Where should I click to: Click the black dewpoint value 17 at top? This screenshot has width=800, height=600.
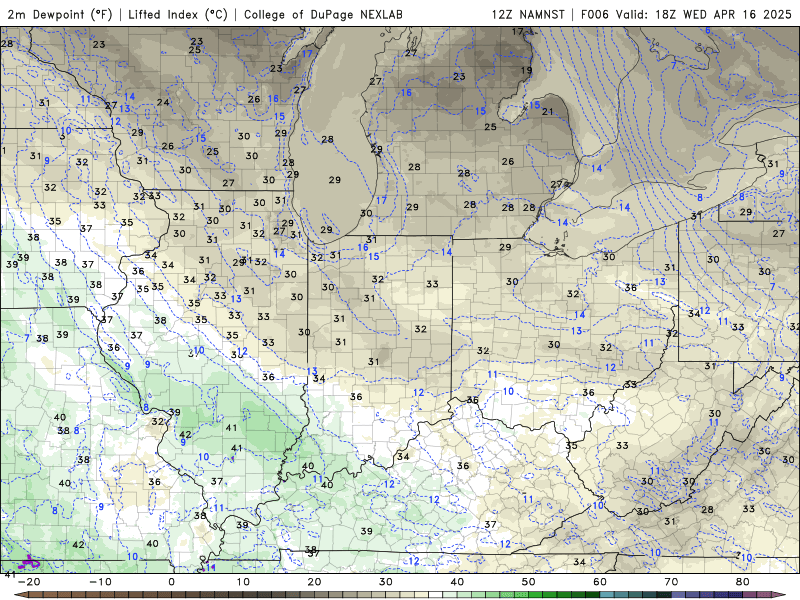518,32
